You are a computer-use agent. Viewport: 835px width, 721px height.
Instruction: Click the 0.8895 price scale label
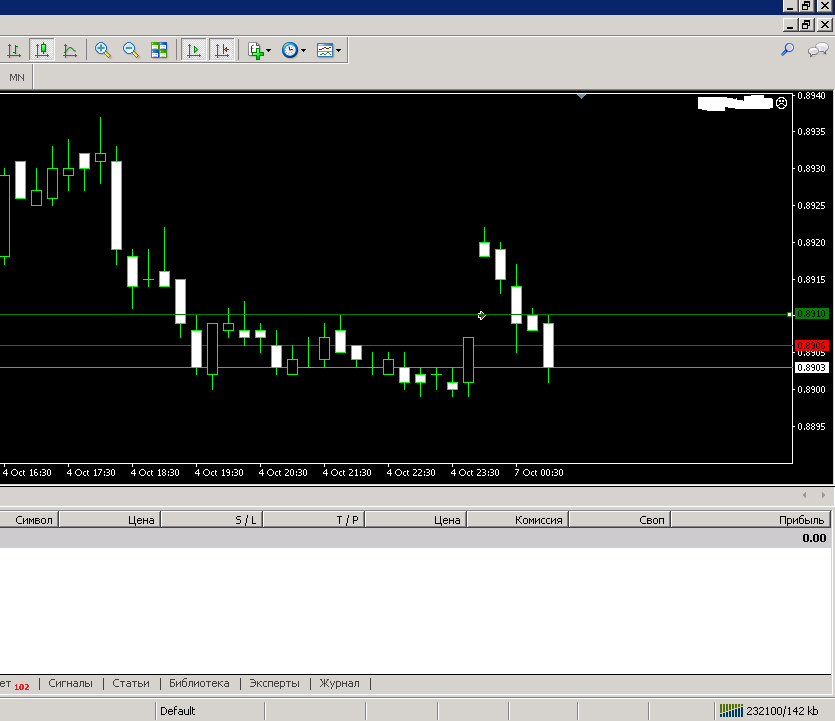(811, 427)
